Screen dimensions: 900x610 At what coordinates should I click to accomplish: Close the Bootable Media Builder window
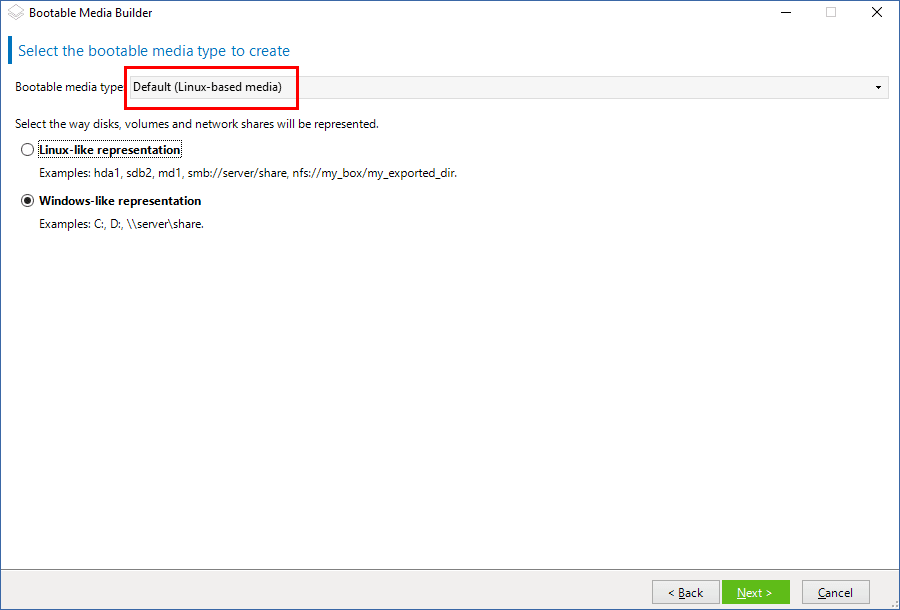(877, 13)
